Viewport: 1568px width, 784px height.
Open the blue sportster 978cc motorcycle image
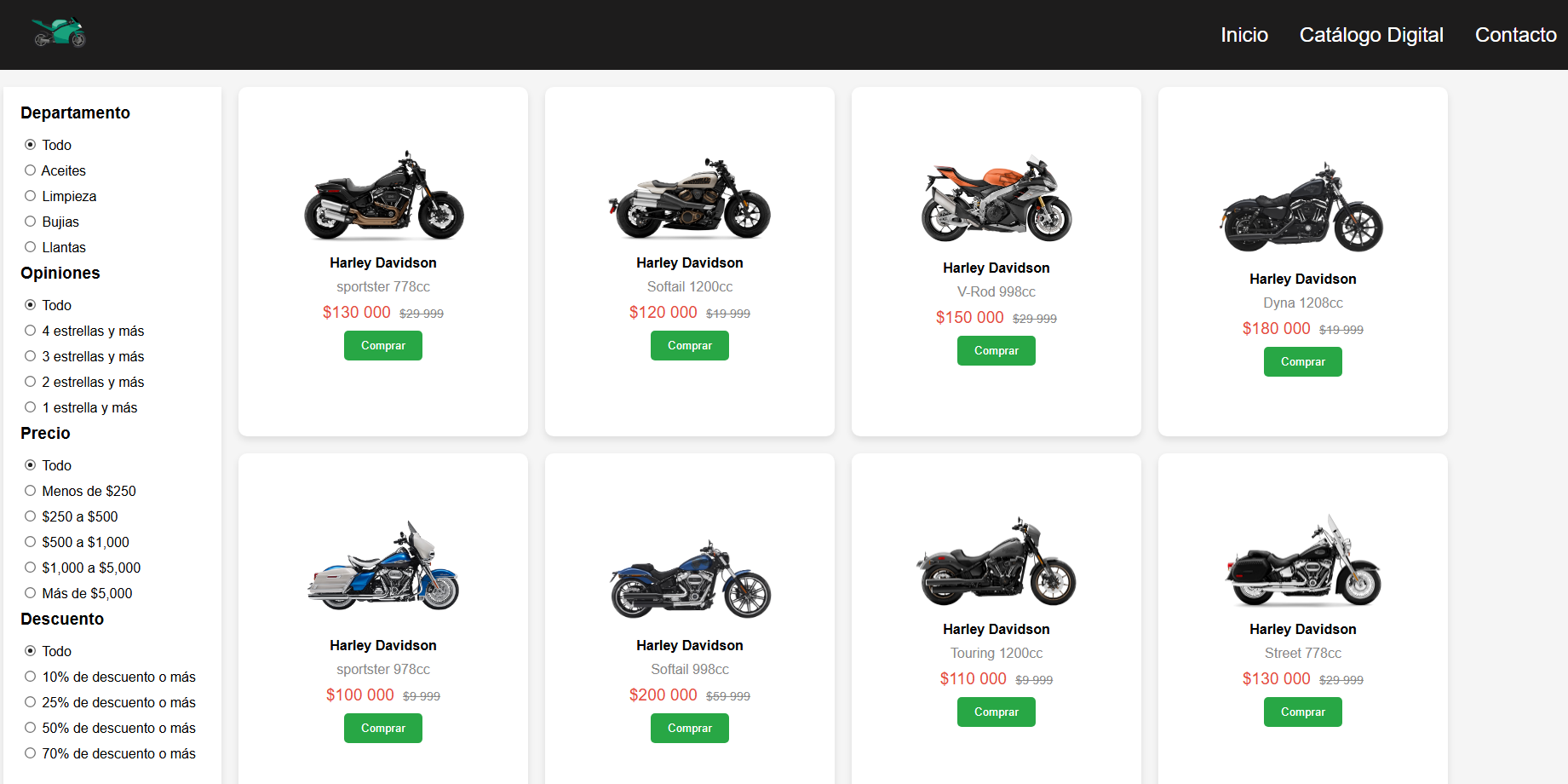click(383, 566)
